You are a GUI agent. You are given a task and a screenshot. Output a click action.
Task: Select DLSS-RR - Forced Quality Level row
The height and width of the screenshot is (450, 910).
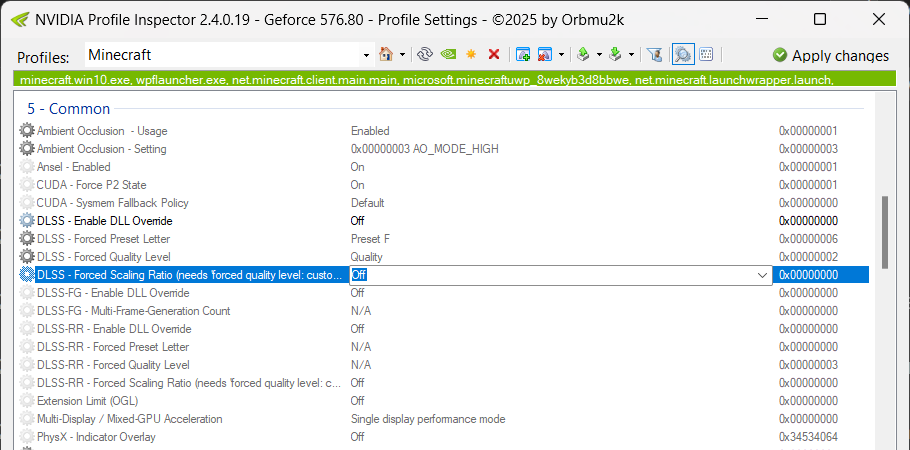(444, 365)
